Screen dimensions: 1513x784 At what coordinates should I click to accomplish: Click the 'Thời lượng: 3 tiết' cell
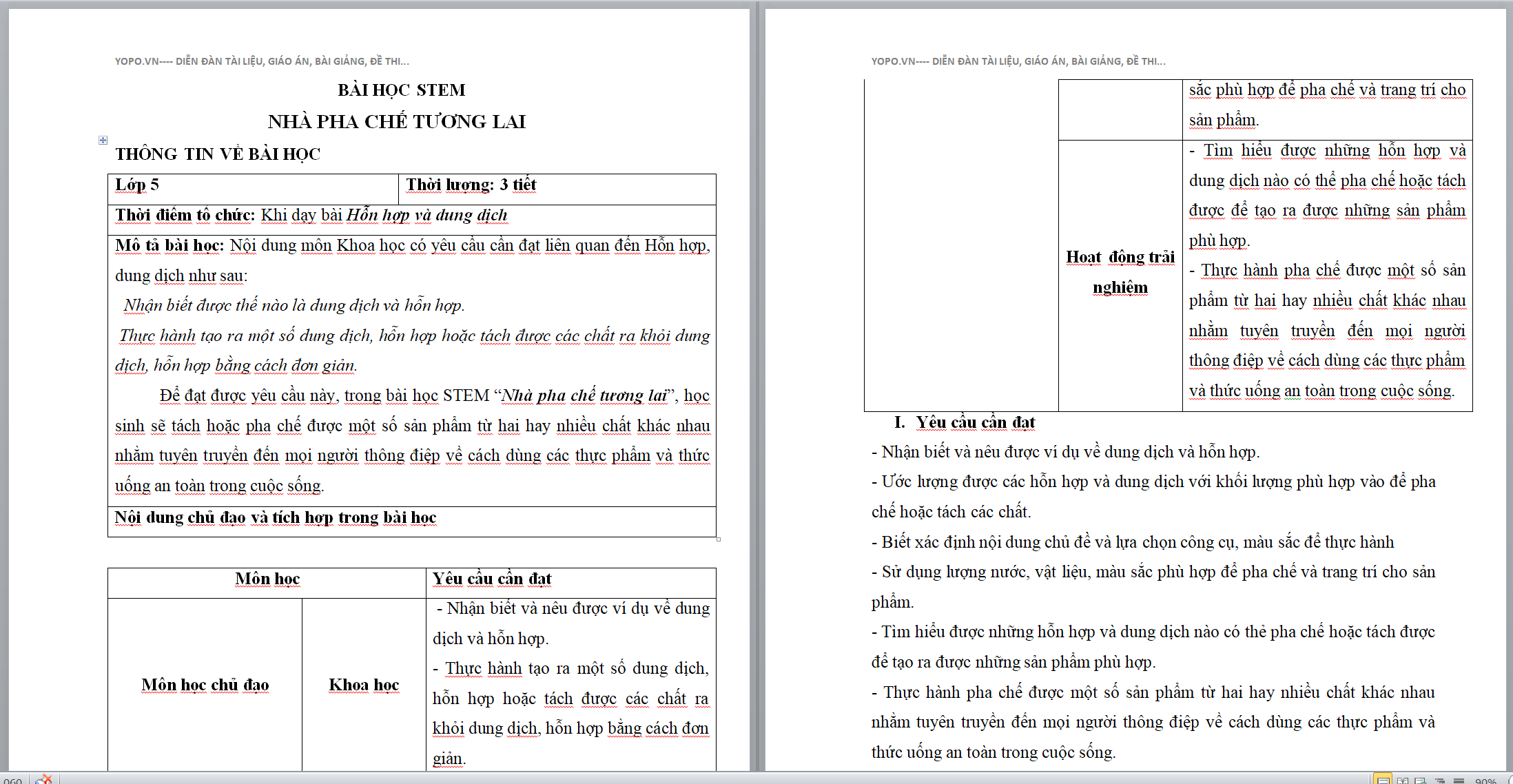click(557, 189)
